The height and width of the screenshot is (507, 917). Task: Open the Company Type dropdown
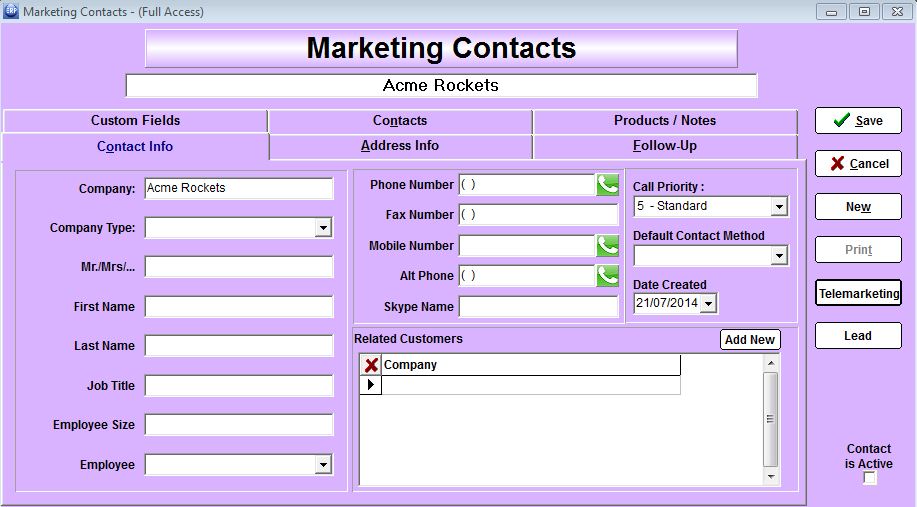point(323,228)
